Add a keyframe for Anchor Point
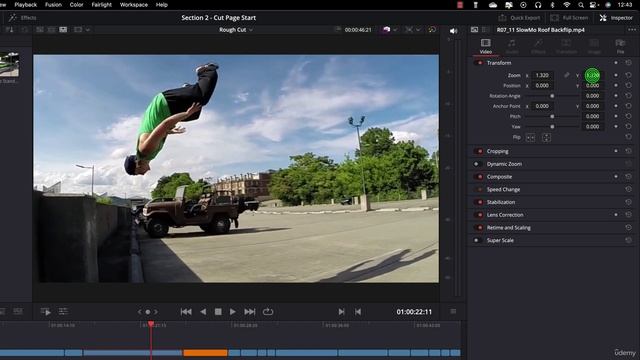Viewport: 640px width, 360px height. pos(616,106)
